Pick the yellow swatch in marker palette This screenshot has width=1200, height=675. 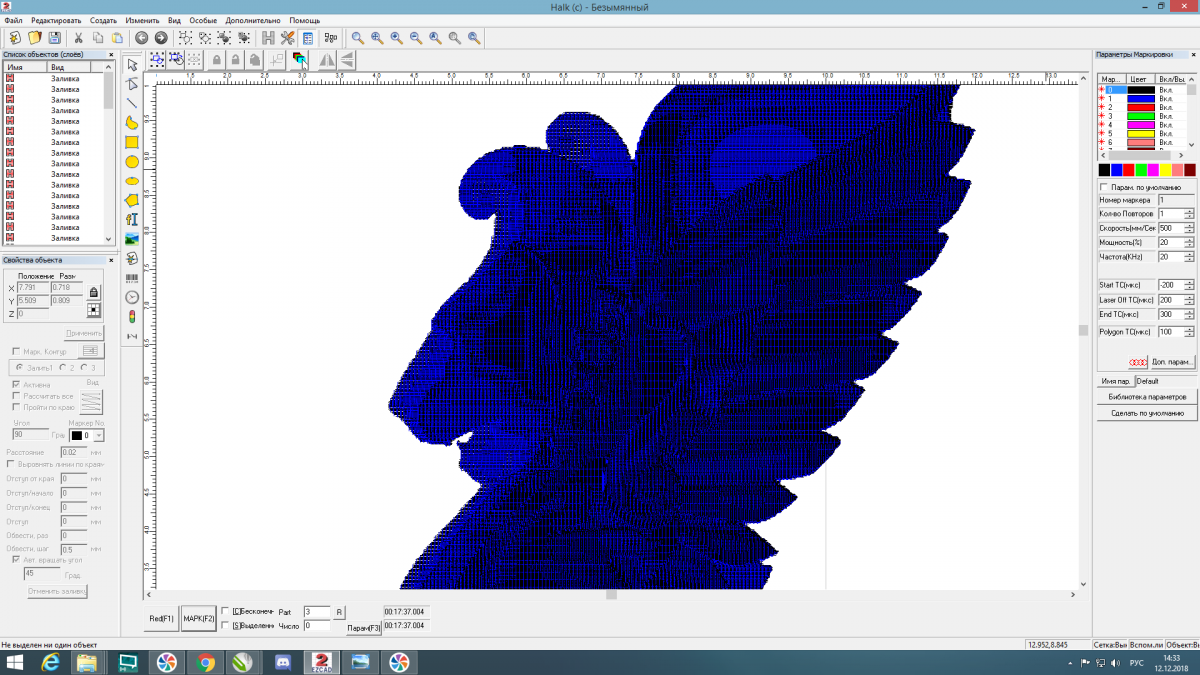[x=1165, y=170]
